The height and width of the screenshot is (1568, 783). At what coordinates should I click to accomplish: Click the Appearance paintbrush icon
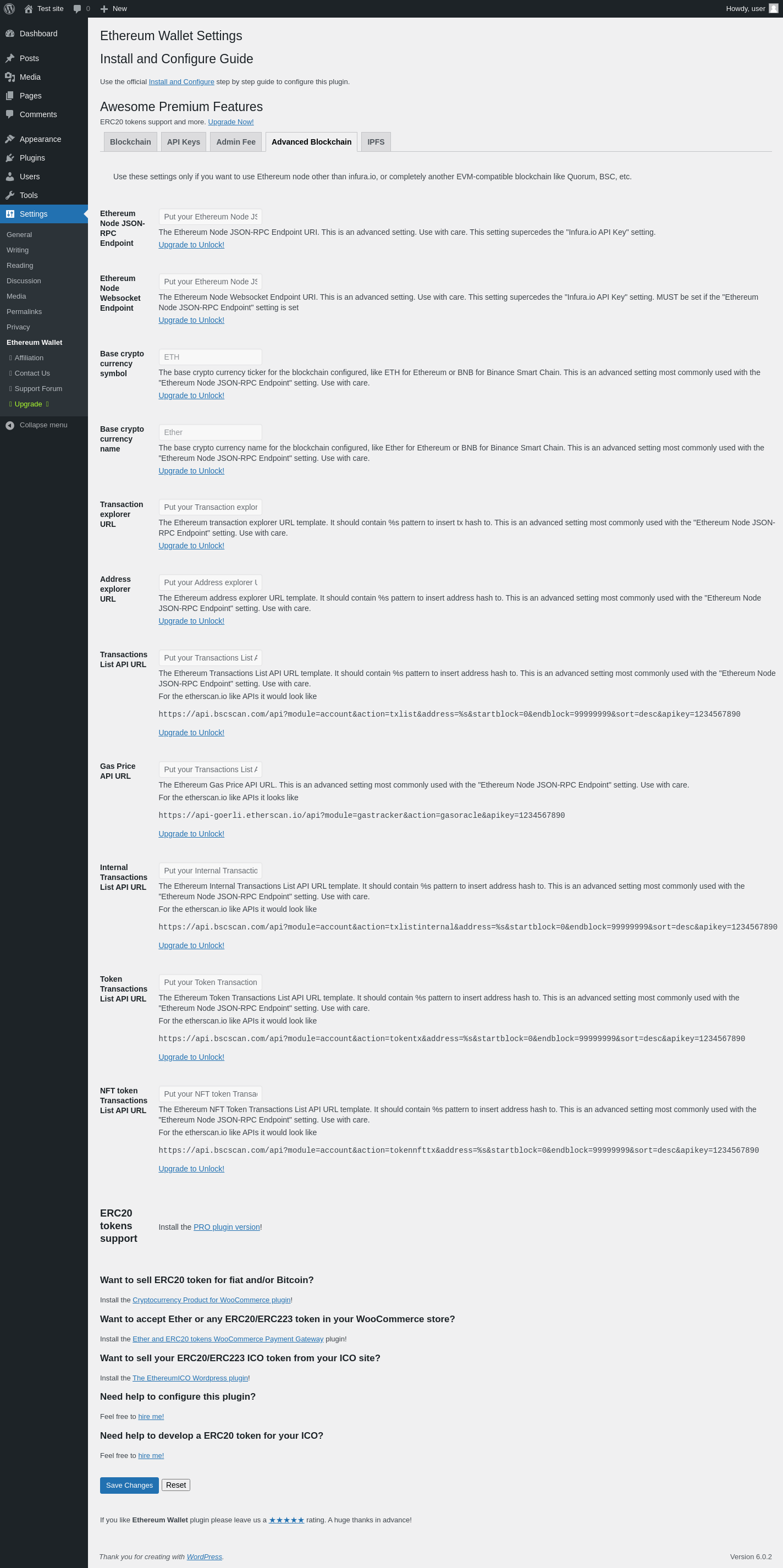tap(10, 139)
